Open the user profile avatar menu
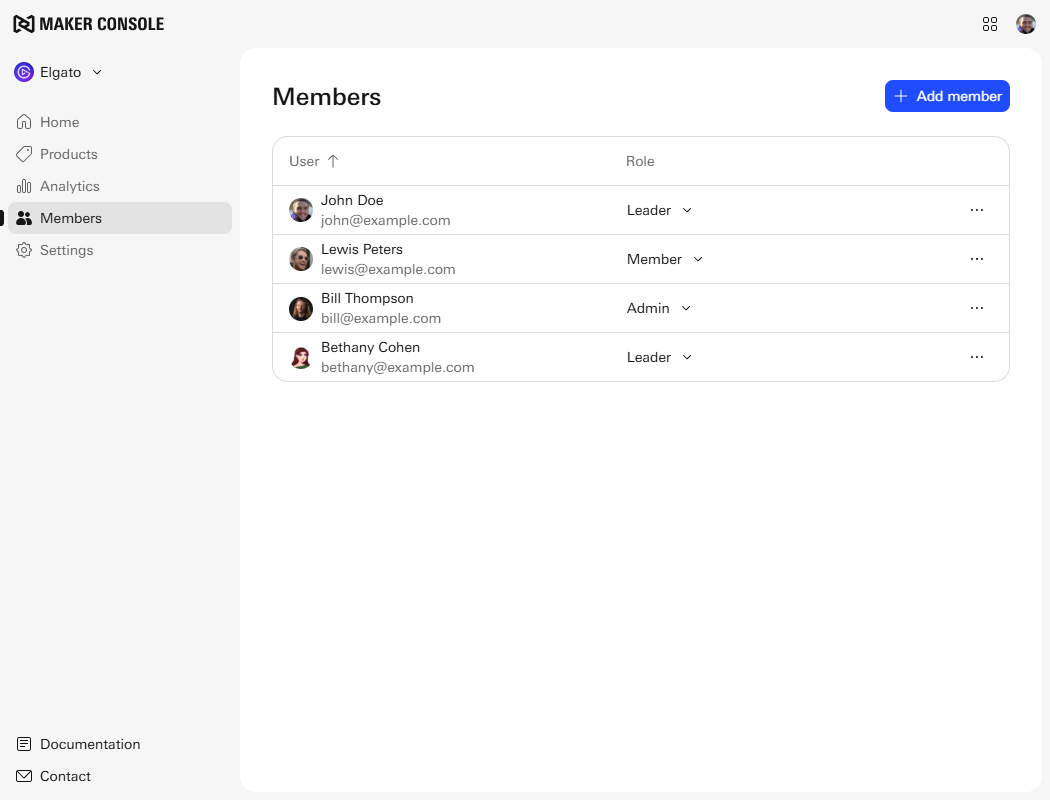Viewport: 1050px width, 800px height. [1026, 24]
